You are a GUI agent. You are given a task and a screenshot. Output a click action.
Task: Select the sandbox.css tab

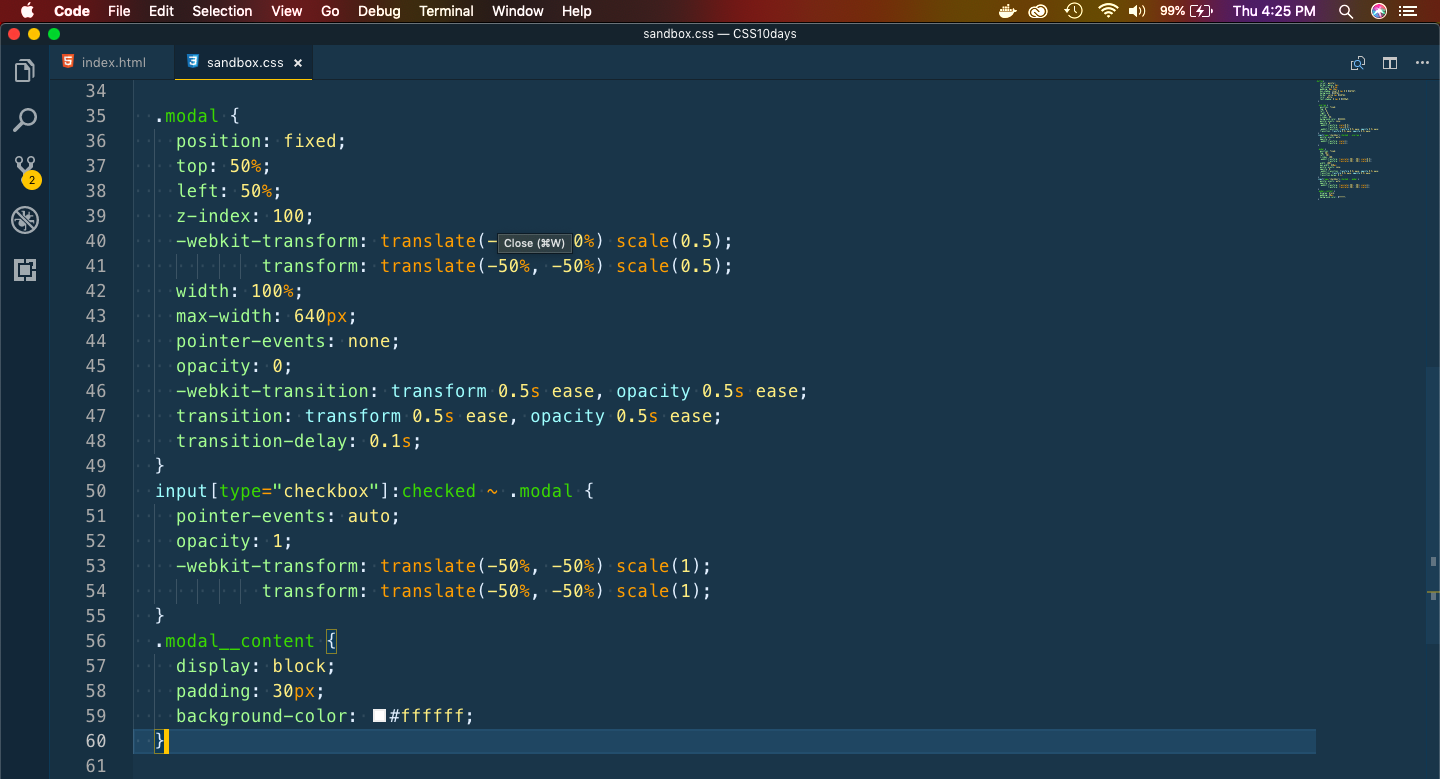click(x=245, y=62)
